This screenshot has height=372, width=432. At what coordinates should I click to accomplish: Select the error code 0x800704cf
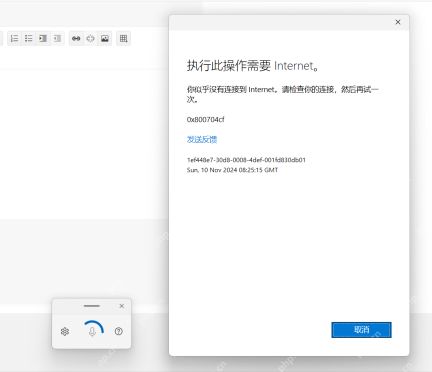(206, 119)
